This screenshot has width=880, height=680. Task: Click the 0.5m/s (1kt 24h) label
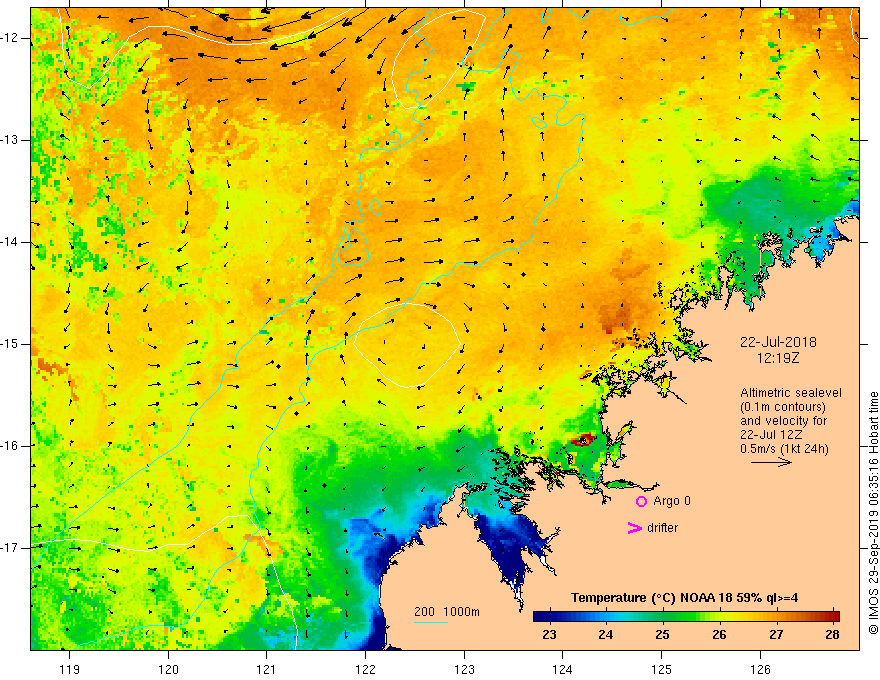coord(784,449)
